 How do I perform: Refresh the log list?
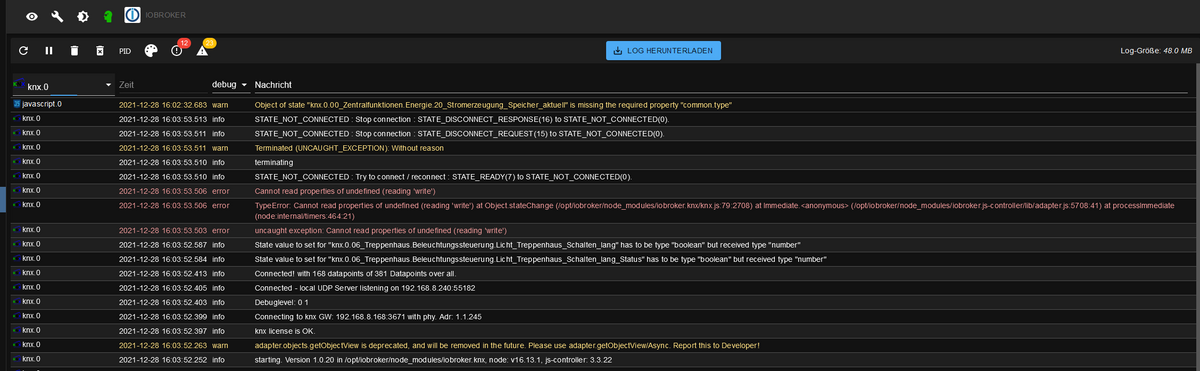point(23,50)
